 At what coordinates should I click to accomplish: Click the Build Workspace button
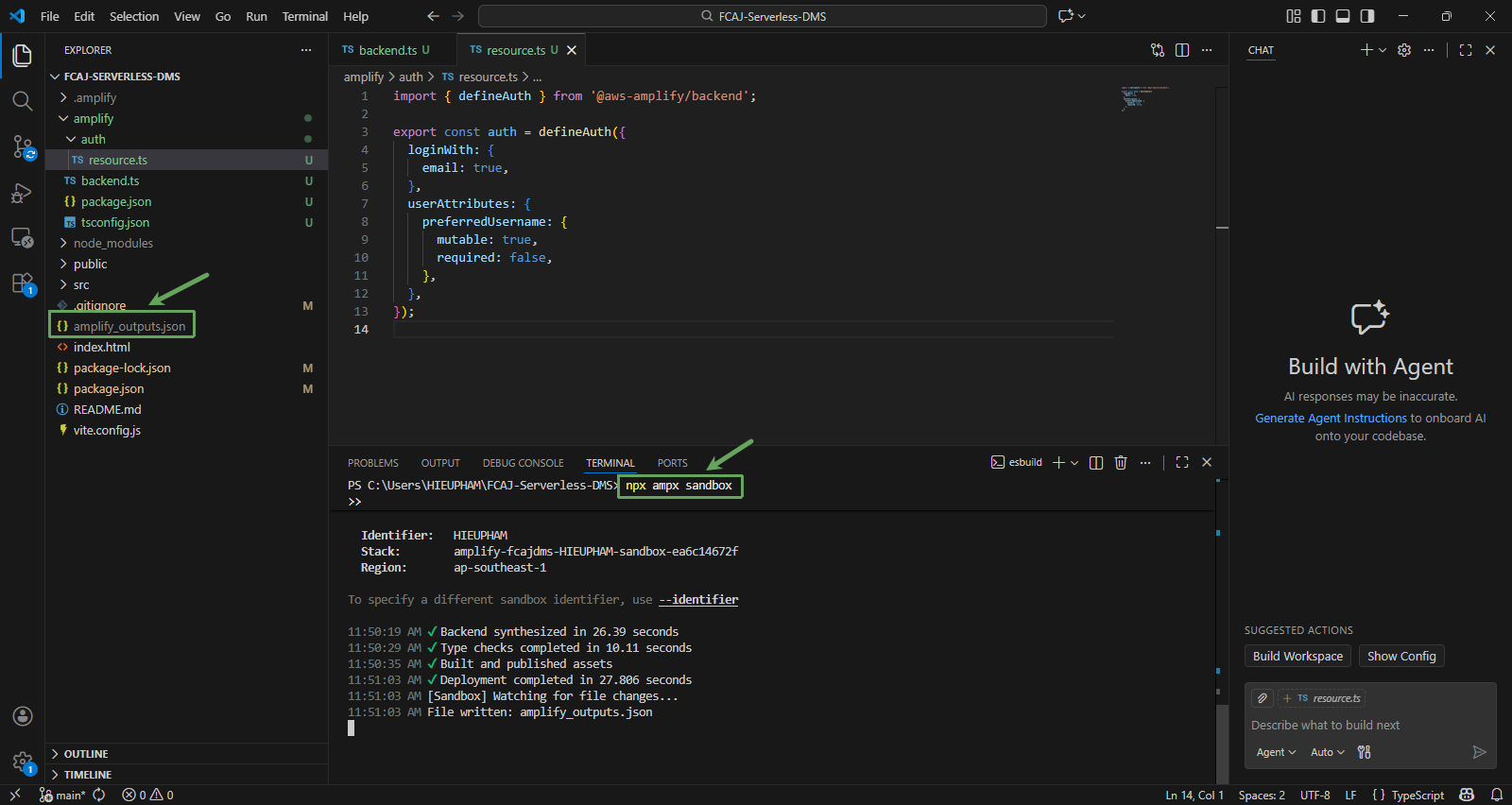pyautogui.click(x=1297, y=657)
